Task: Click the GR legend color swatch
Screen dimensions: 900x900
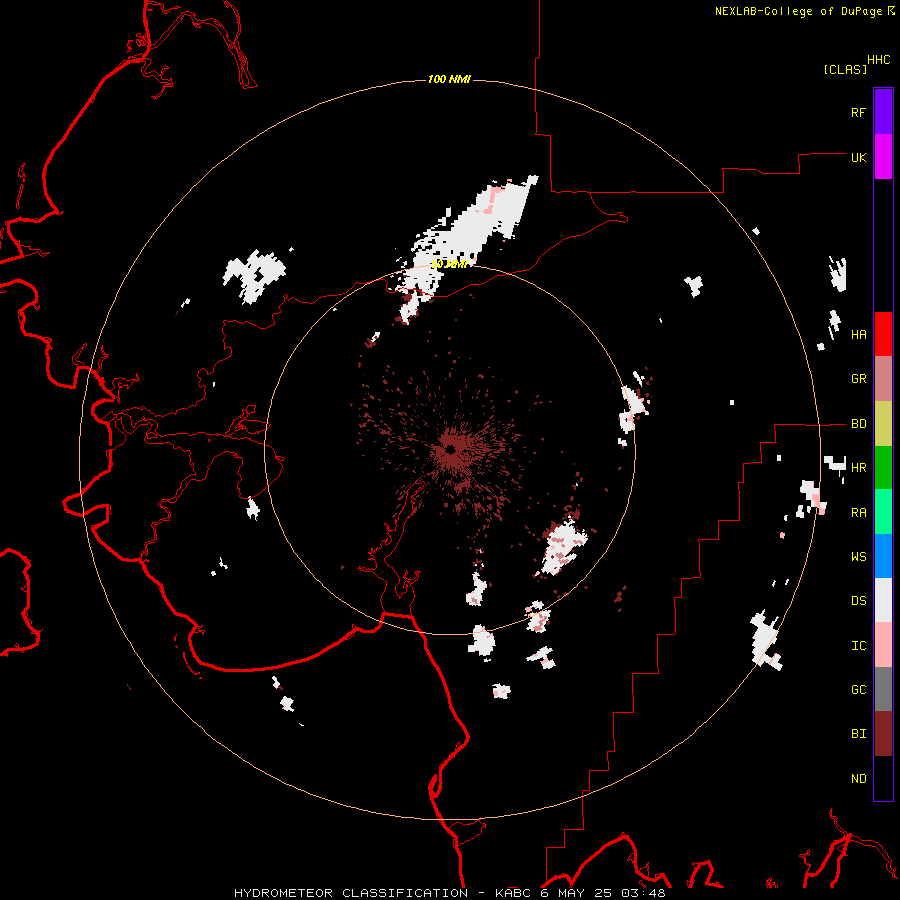Action: [x=883, y=379]
